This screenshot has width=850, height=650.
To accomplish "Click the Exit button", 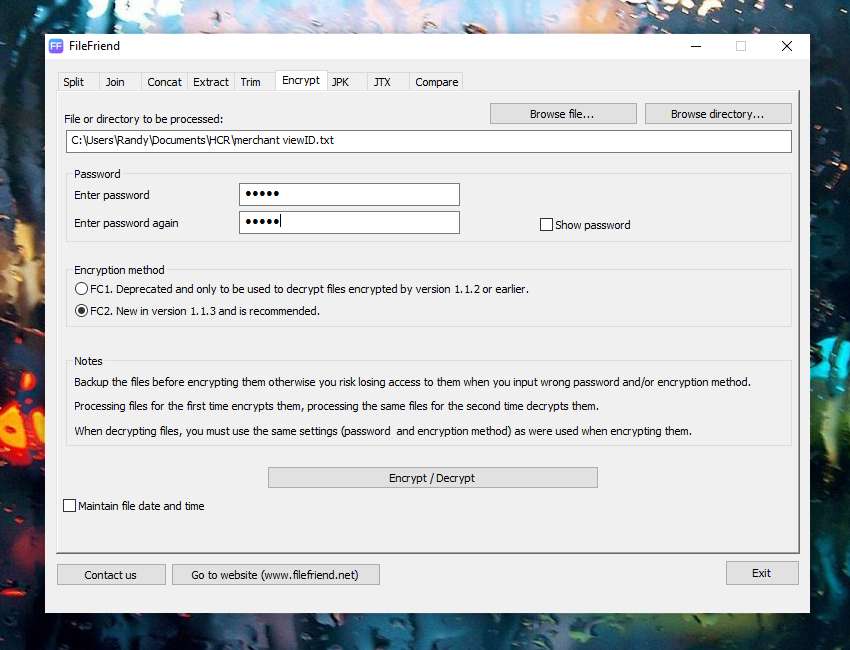I will (762, 573).
